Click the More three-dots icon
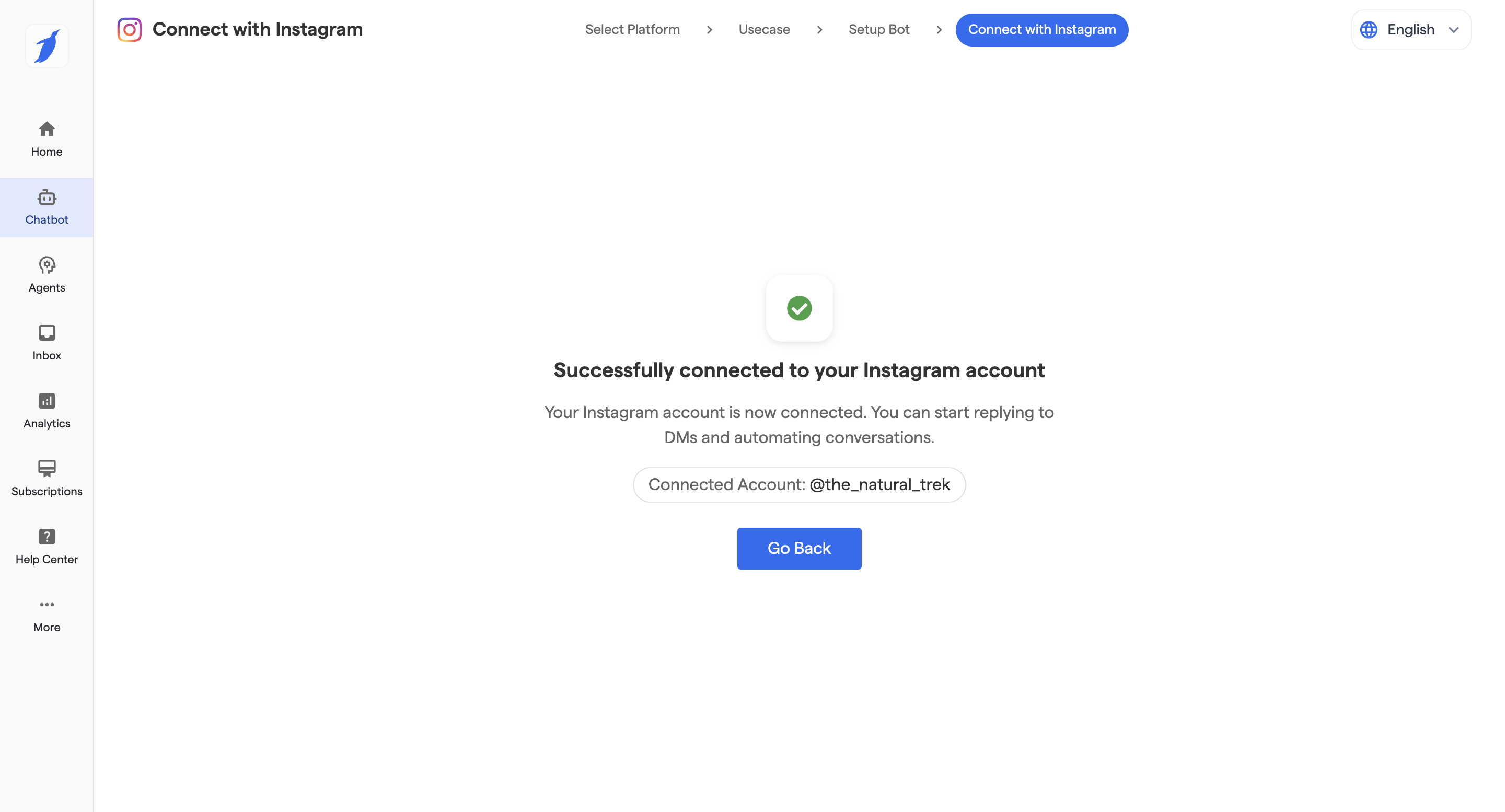Image resolution: width=1505 pixels, height=812 pixels. click(x=47, y=604)
